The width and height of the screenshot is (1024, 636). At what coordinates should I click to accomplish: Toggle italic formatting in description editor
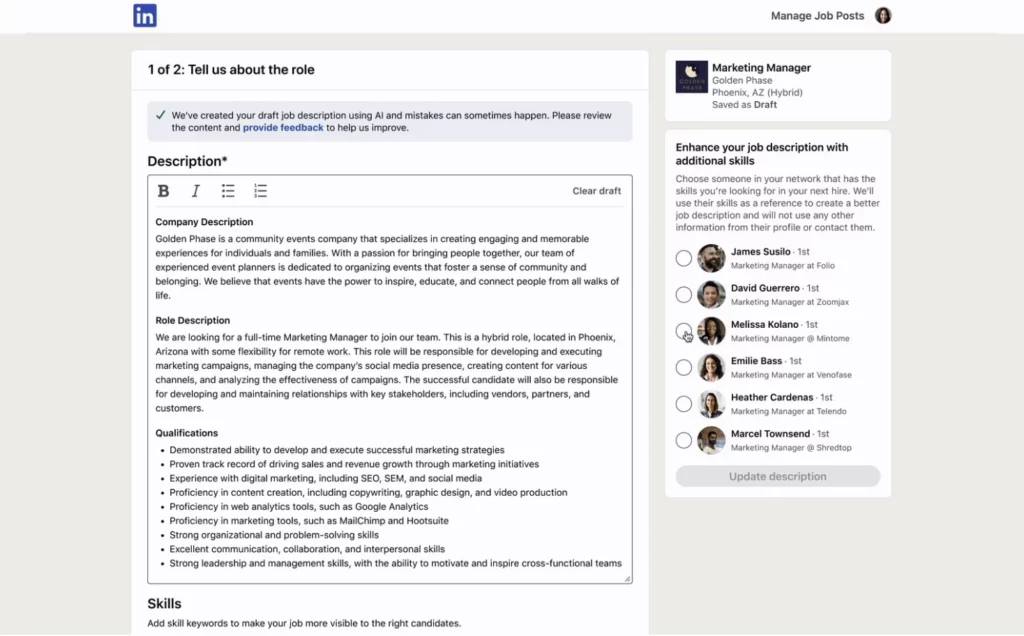coord(195,191)
